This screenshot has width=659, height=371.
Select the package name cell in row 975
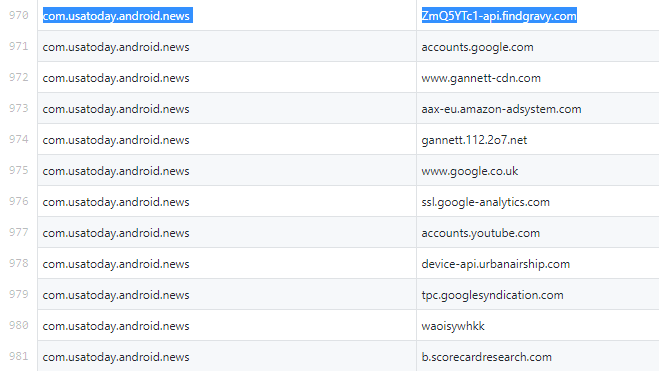click(227, 171)
